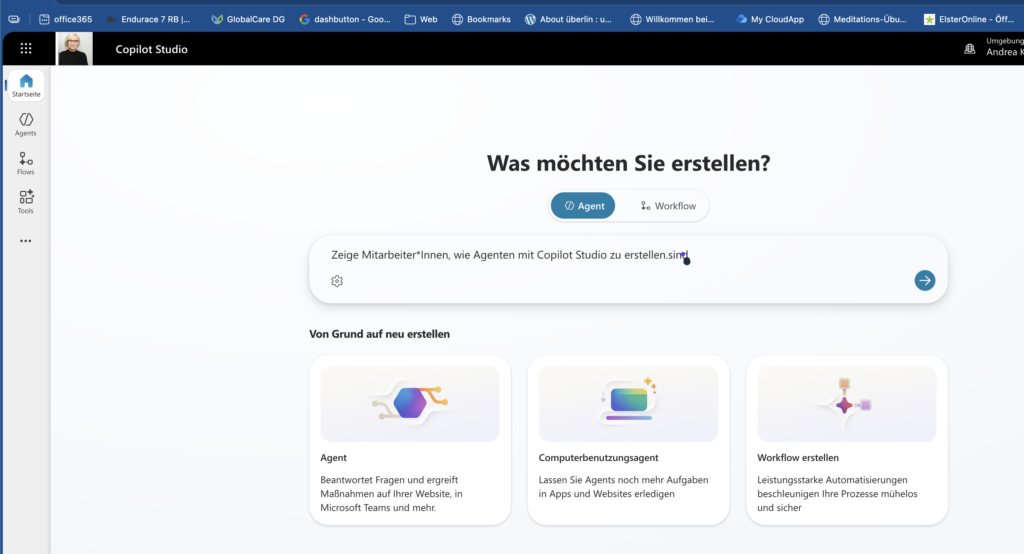
Task: Click text Lassen Sie Agents noch mehr Aufgaben
Action: [623, 480]
